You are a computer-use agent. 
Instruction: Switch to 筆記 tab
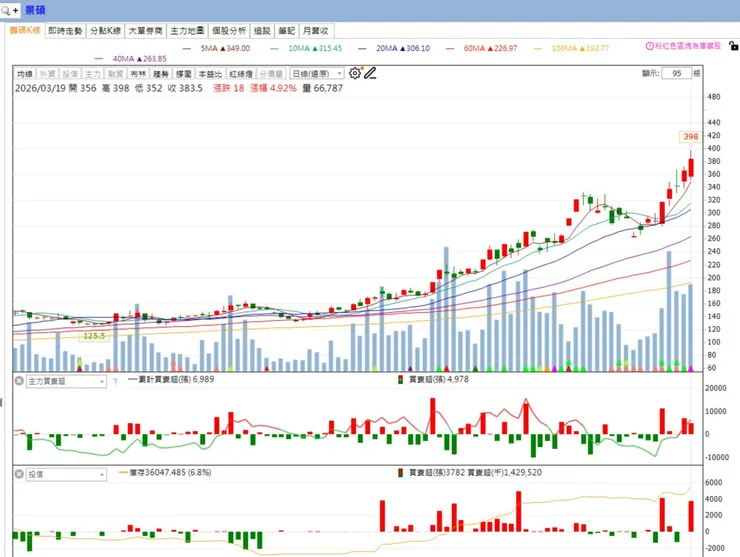(x=286, y=31)
